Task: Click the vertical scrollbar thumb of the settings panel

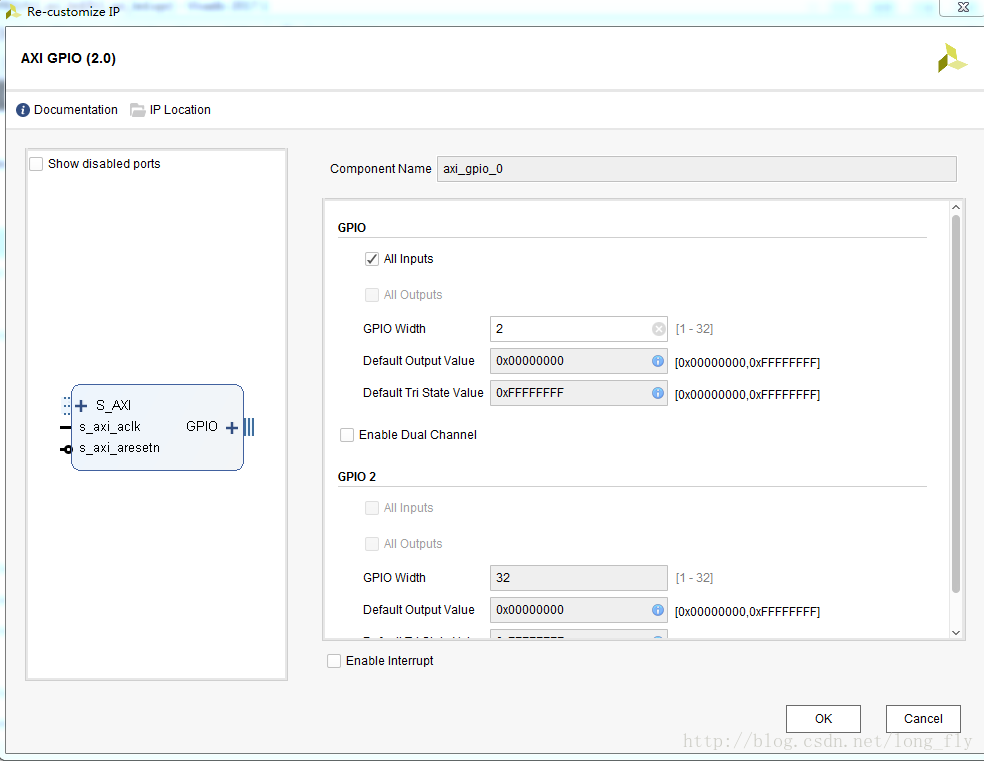Action: [956, 404]
